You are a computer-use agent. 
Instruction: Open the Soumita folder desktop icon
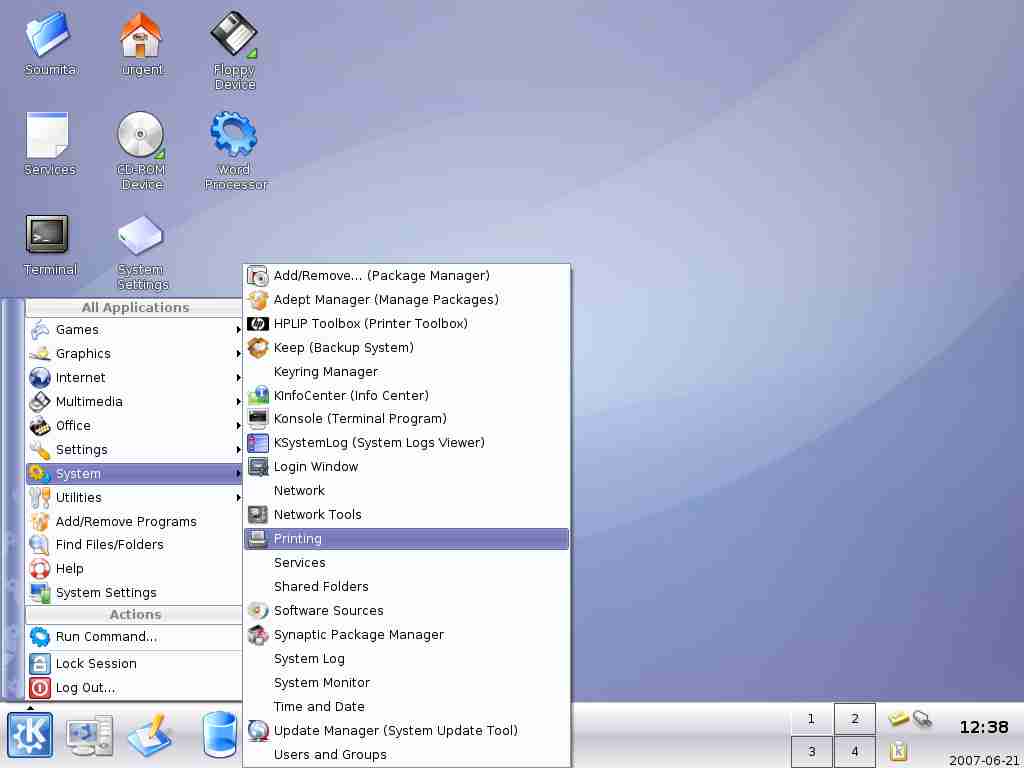(49, 43)
